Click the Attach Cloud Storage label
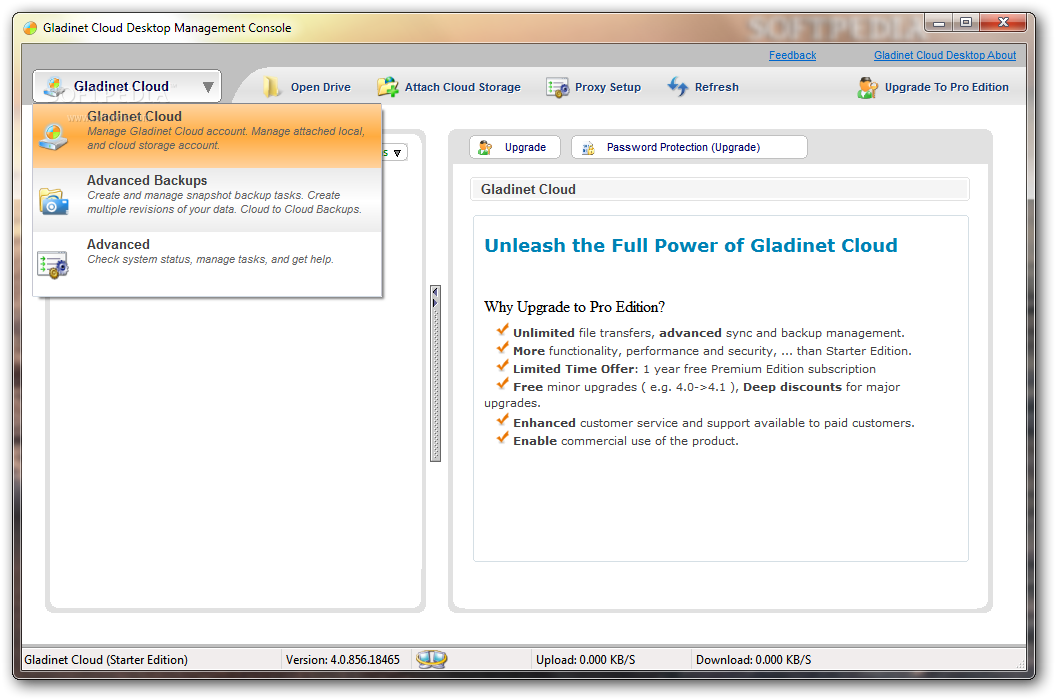The image size is (1056, 700). pyautogui.click(x=463, y=87)
